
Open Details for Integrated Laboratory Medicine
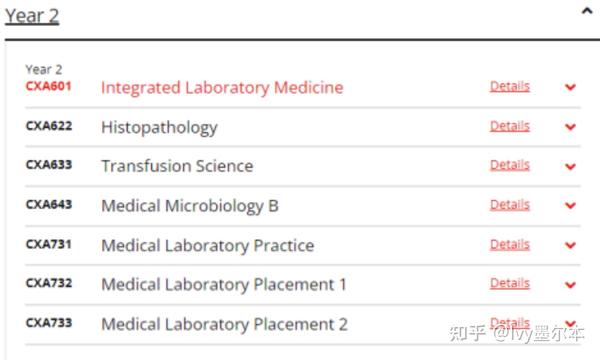pyautogui.click(x=510, y=86)
